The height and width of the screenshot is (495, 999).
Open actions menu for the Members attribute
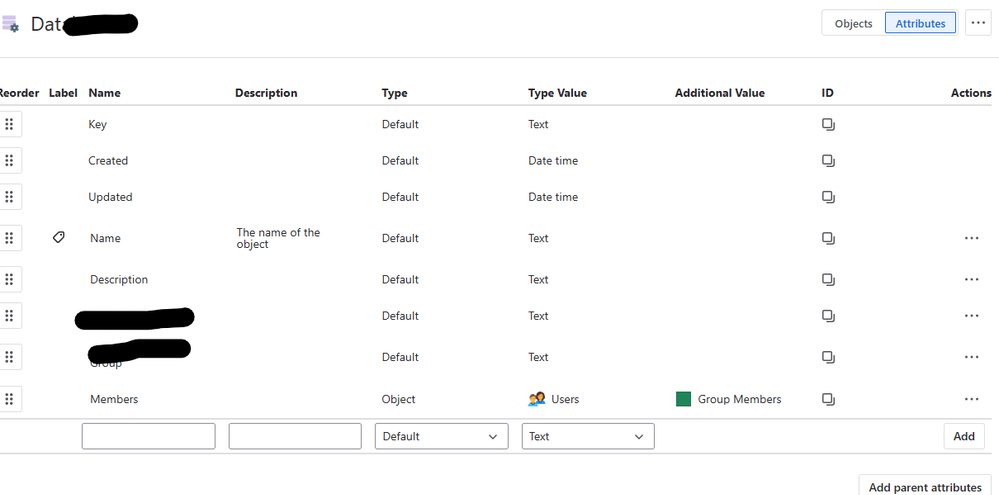tap(971, 399)
